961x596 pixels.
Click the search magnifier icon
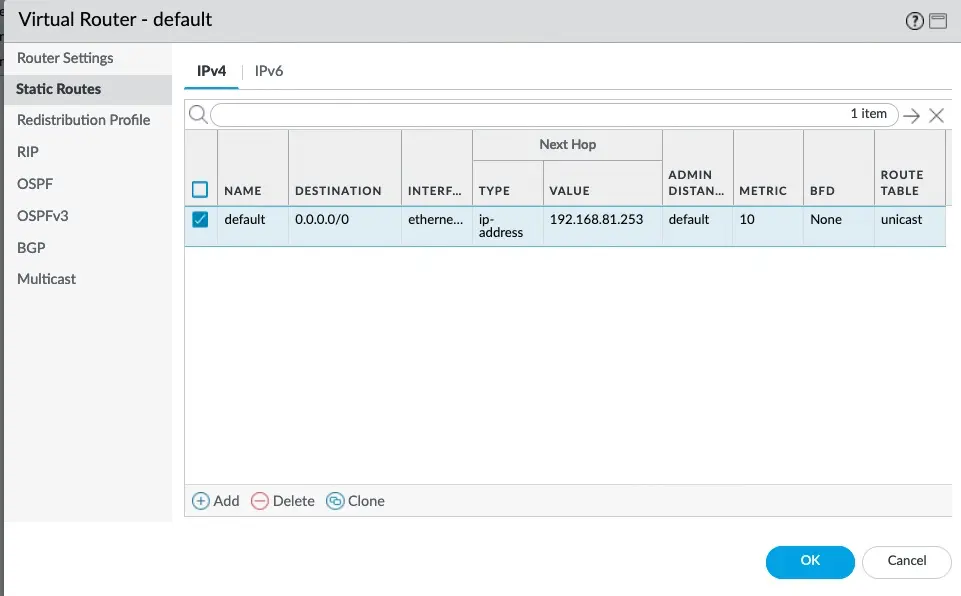point(197,114)
